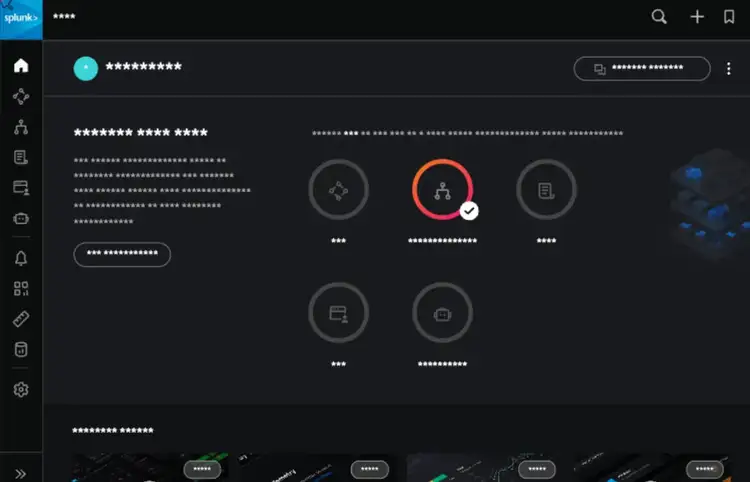Open the settings gear icon
750x482 pixels.
[x=21, y=390]
